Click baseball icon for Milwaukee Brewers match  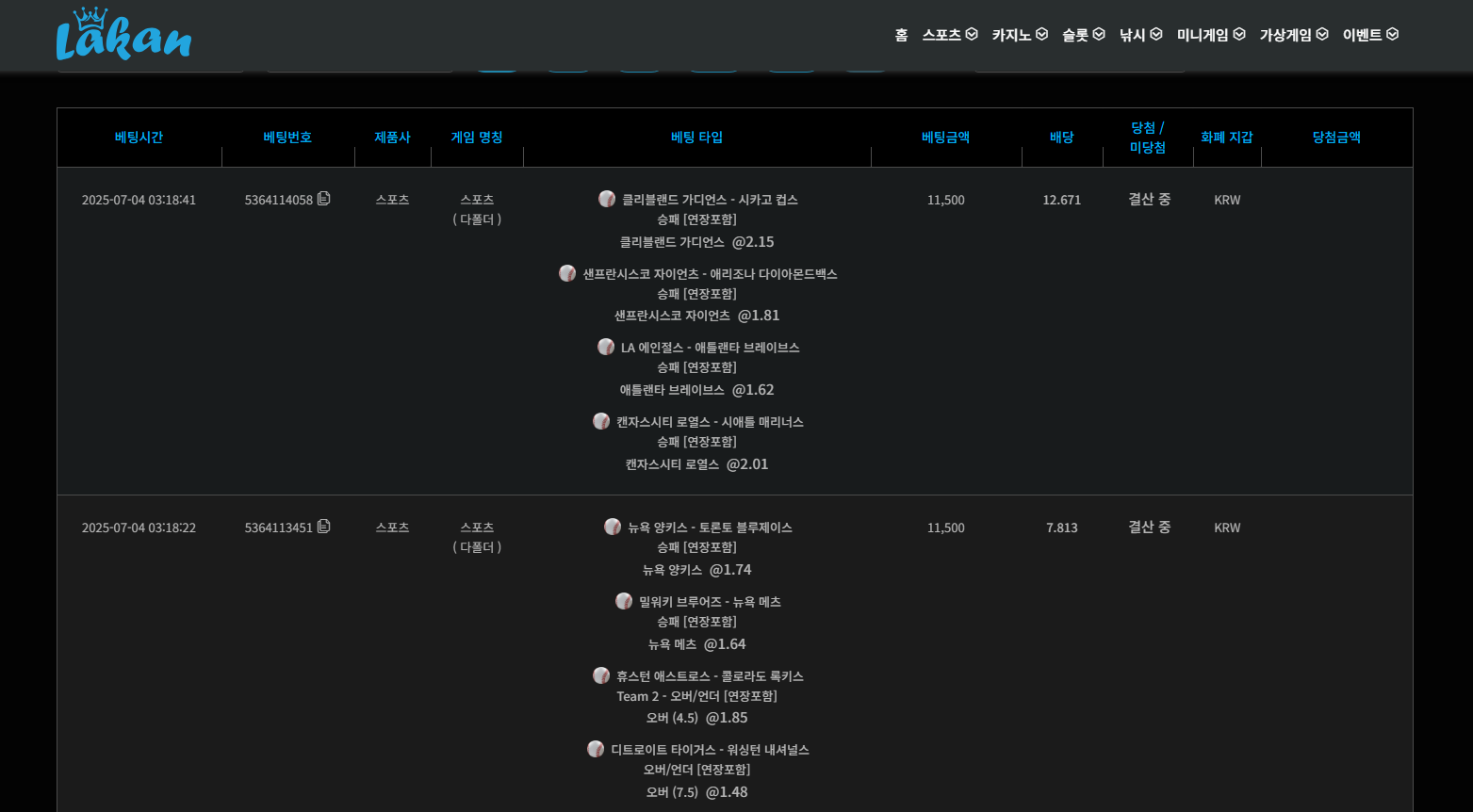(624, 601)
